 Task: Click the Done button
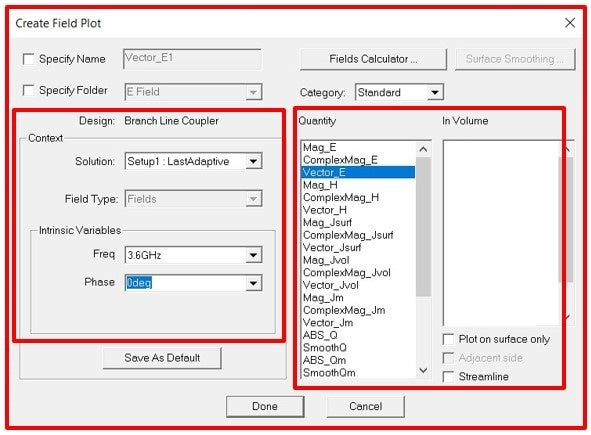pos(265,406)
